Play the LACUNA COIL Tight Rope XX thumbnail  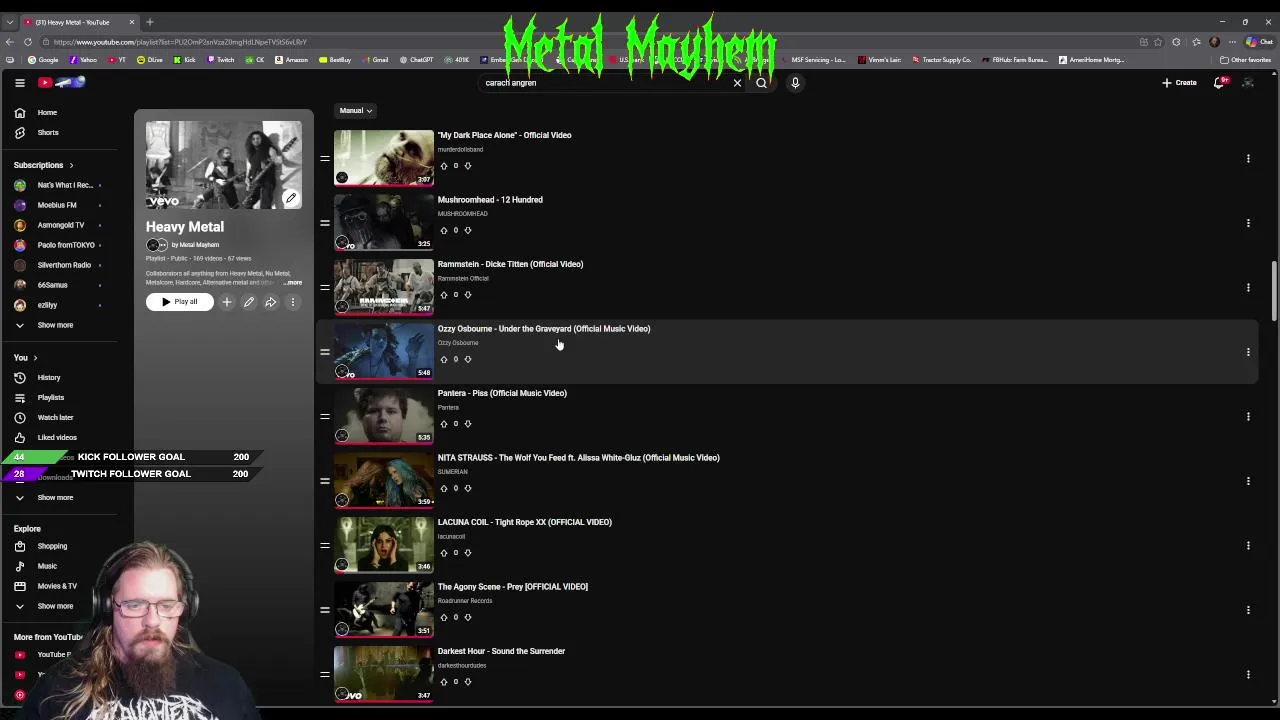pyautogui.click(x=384, y=545)
